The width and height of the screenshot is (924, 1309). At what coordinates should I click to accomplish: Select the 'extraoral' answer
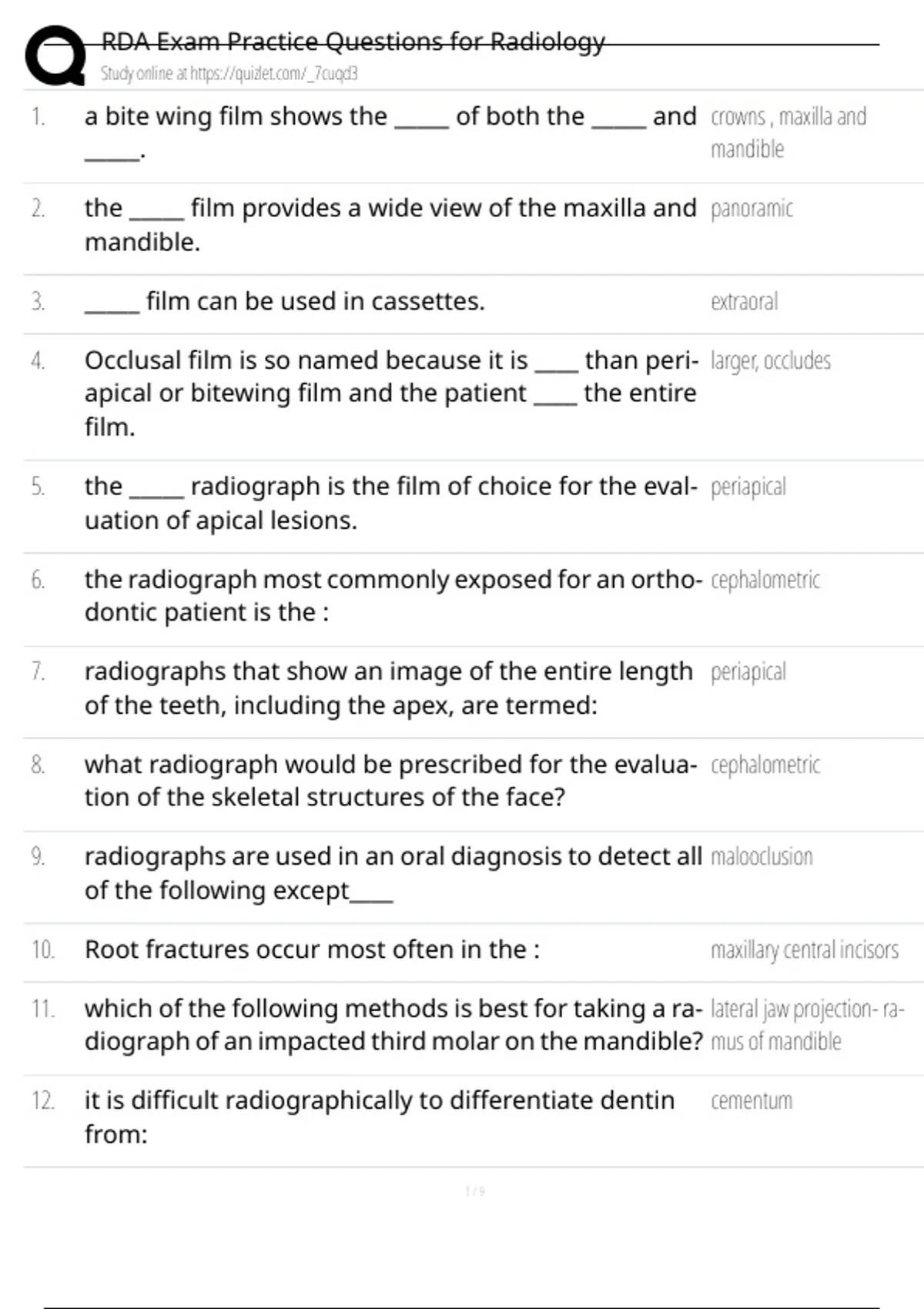(x=744, y=301)
